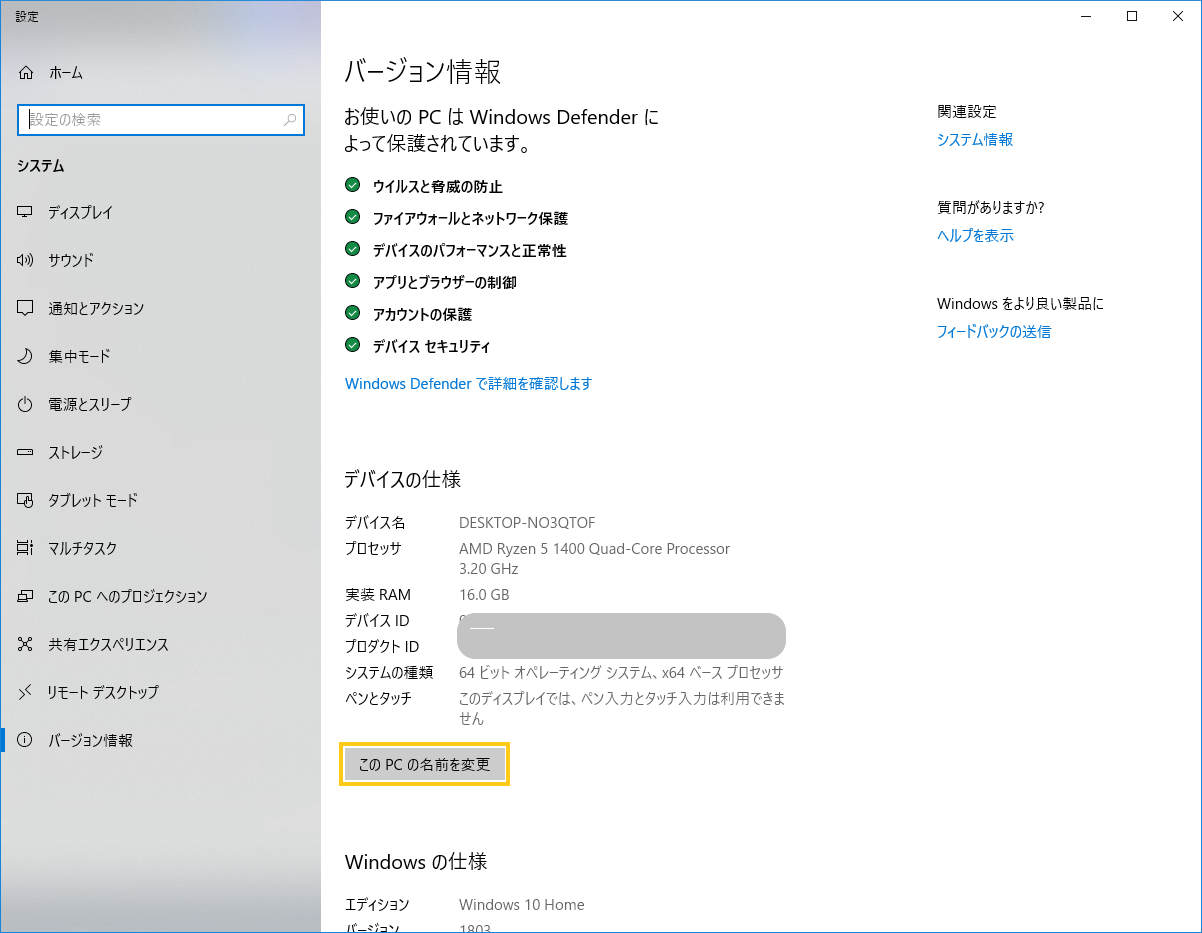
Task: Click device name DESKTOP-NO3QTOF
Action: [527, 523]
